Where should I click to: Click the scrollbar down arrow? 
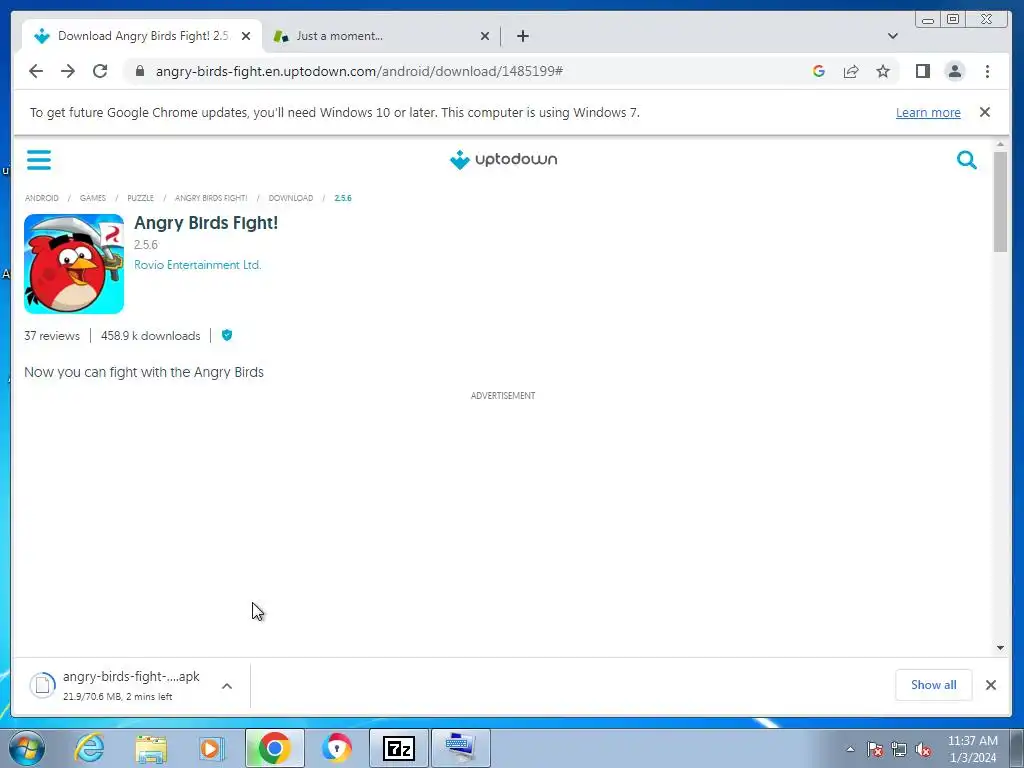[x=1000, y=647]
